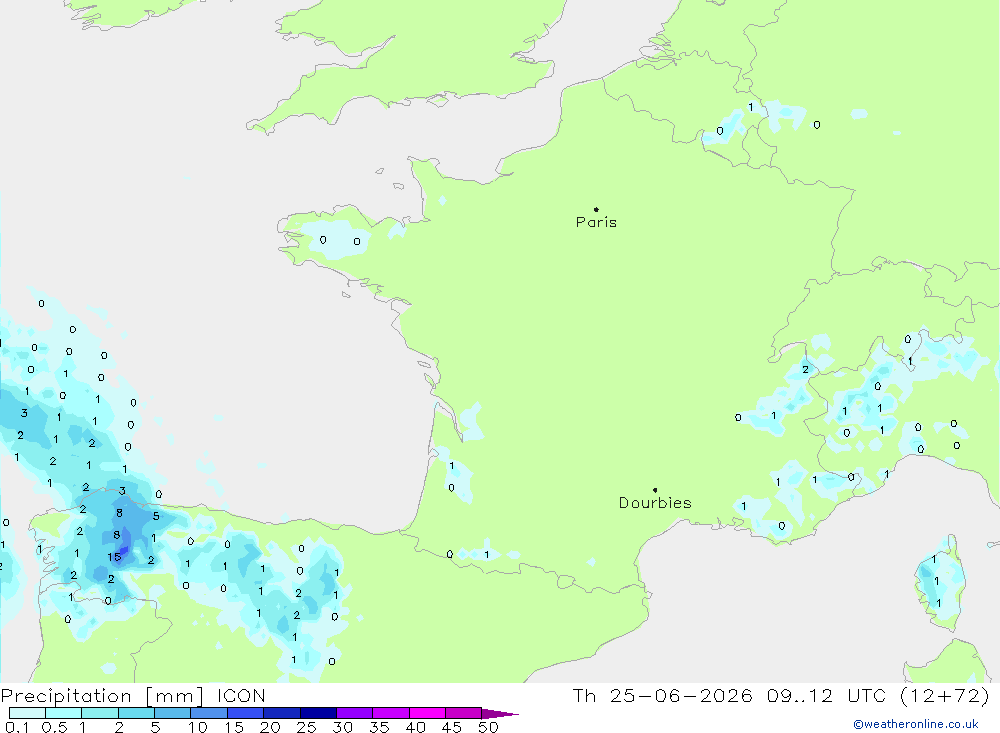Pick the 30–35 mm legend color swatch
This screenshot has height=733, width=1000.
tap(355, 713)
